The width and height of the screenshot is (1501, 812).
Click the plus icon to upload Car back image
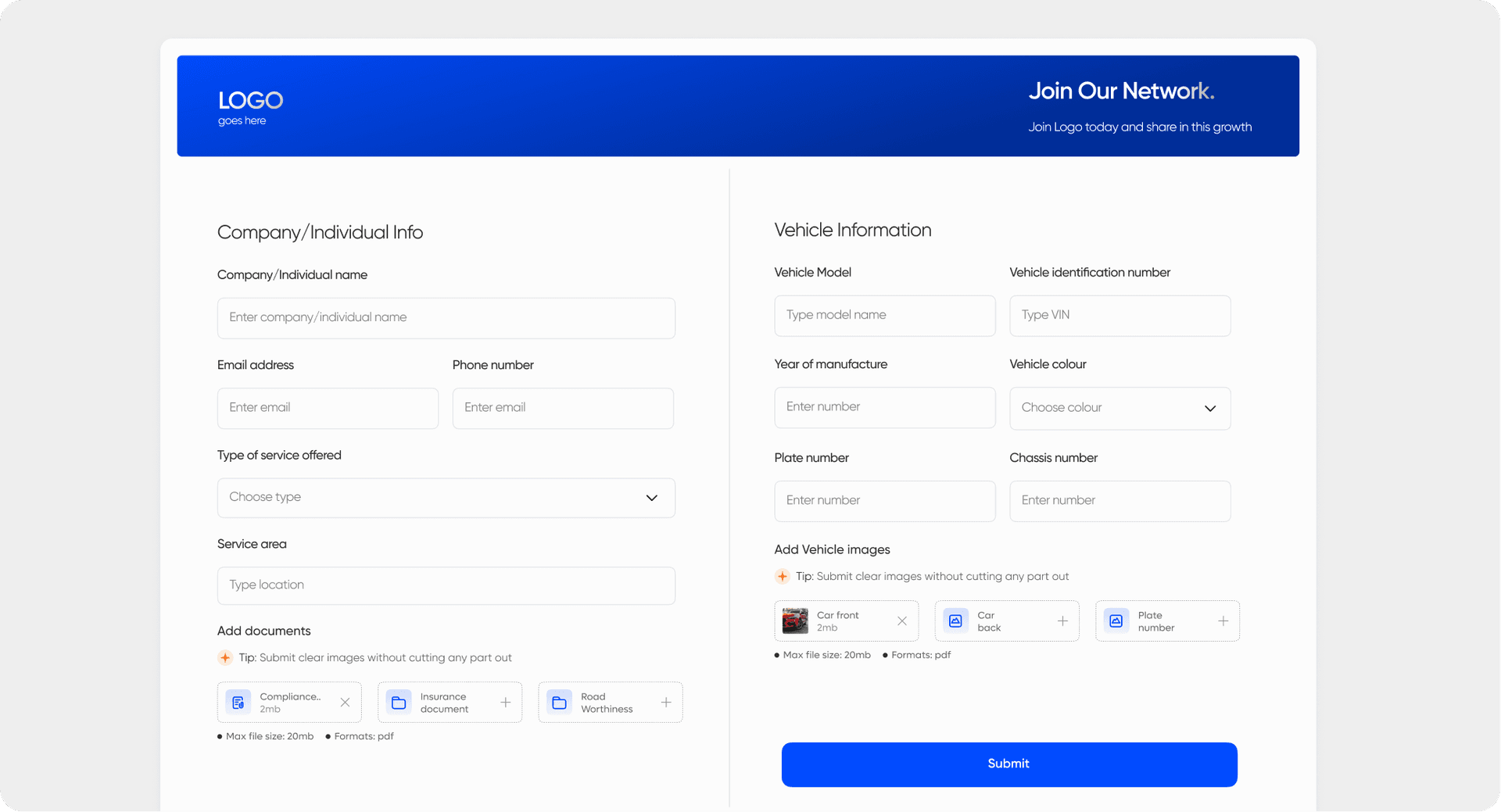tap(1062, 621)
